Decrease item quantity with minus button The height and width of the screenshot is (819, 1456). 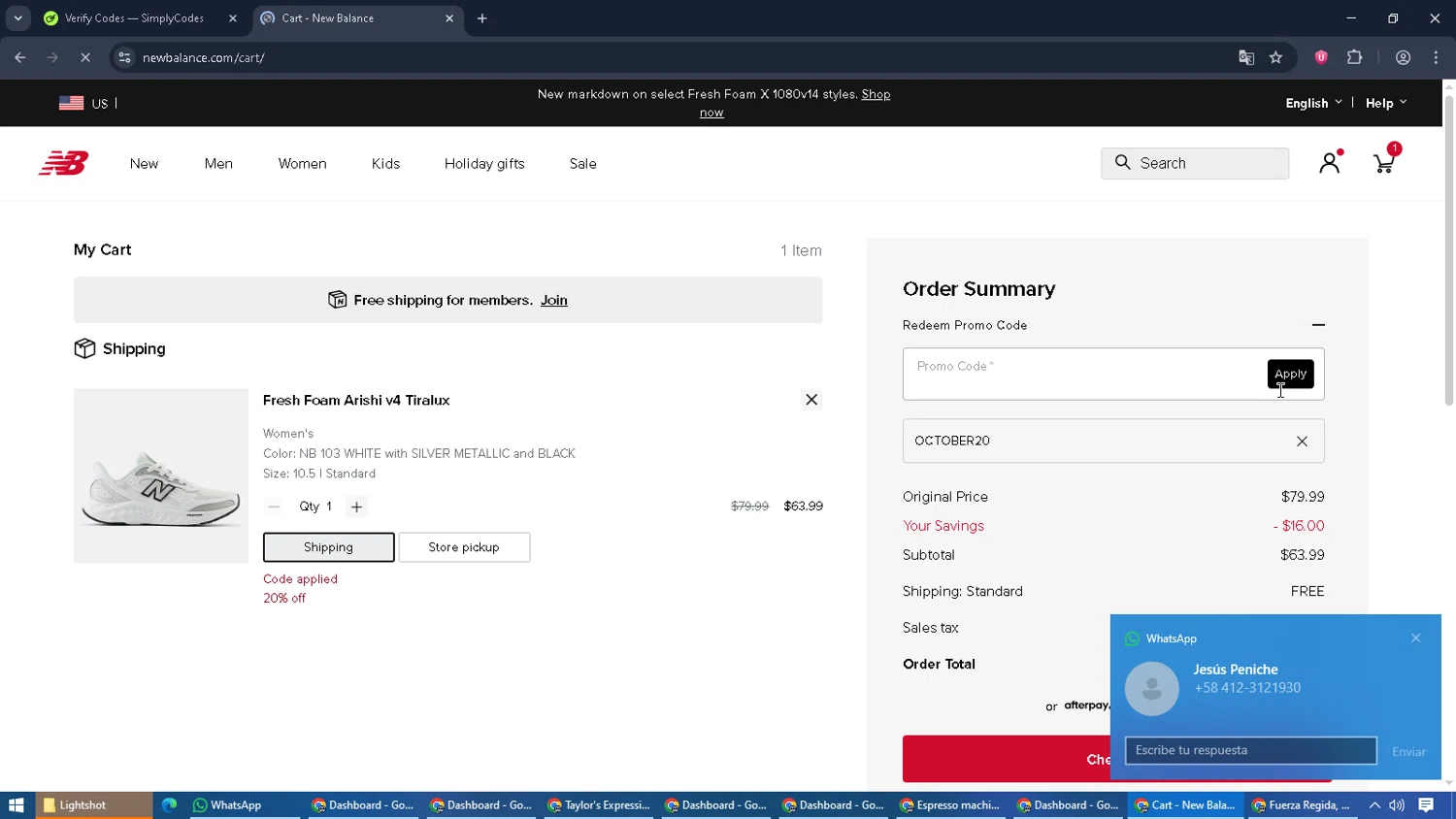[x=274, y=507]
